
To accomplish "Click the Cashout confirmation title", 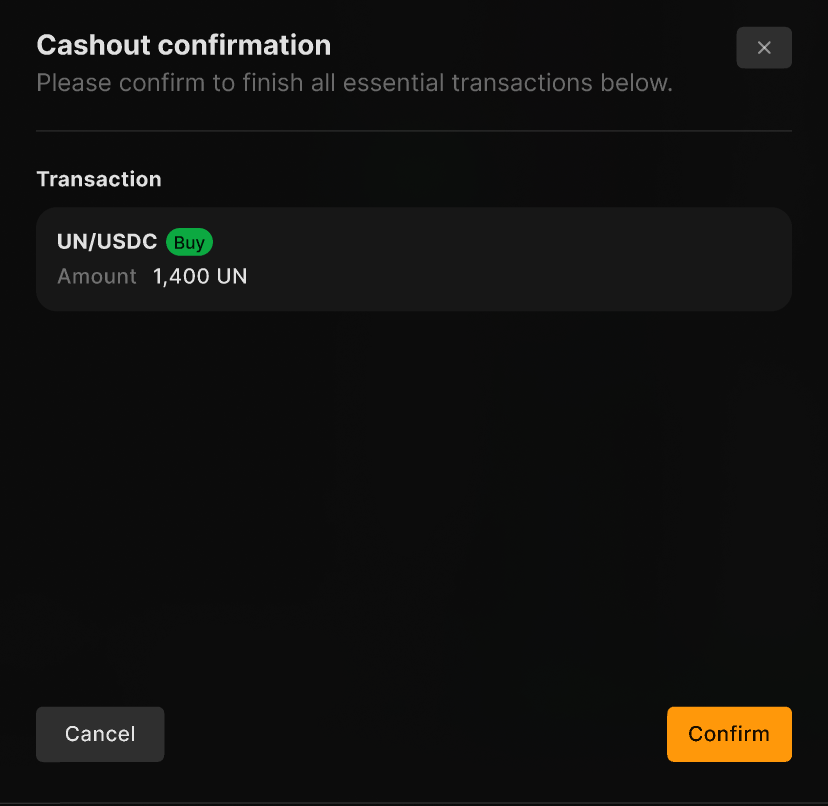I will point(184,46).
